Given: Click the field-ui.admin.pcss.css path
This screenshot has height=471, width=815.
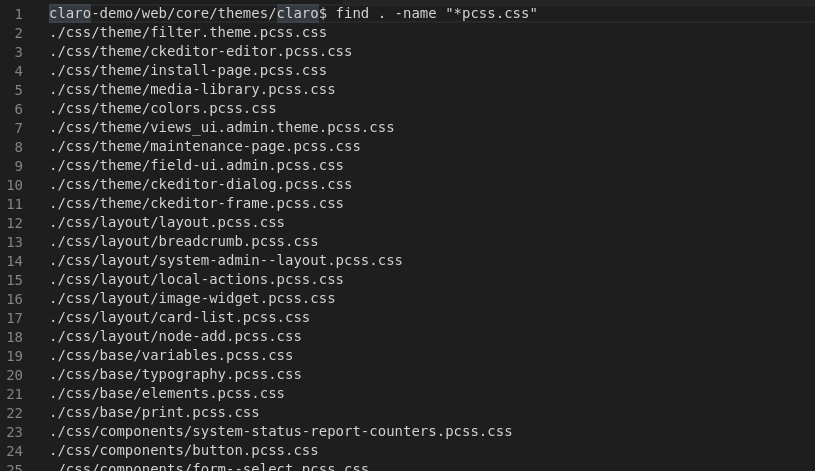Looking at the screenshot, I should click(x=196, y=165).
